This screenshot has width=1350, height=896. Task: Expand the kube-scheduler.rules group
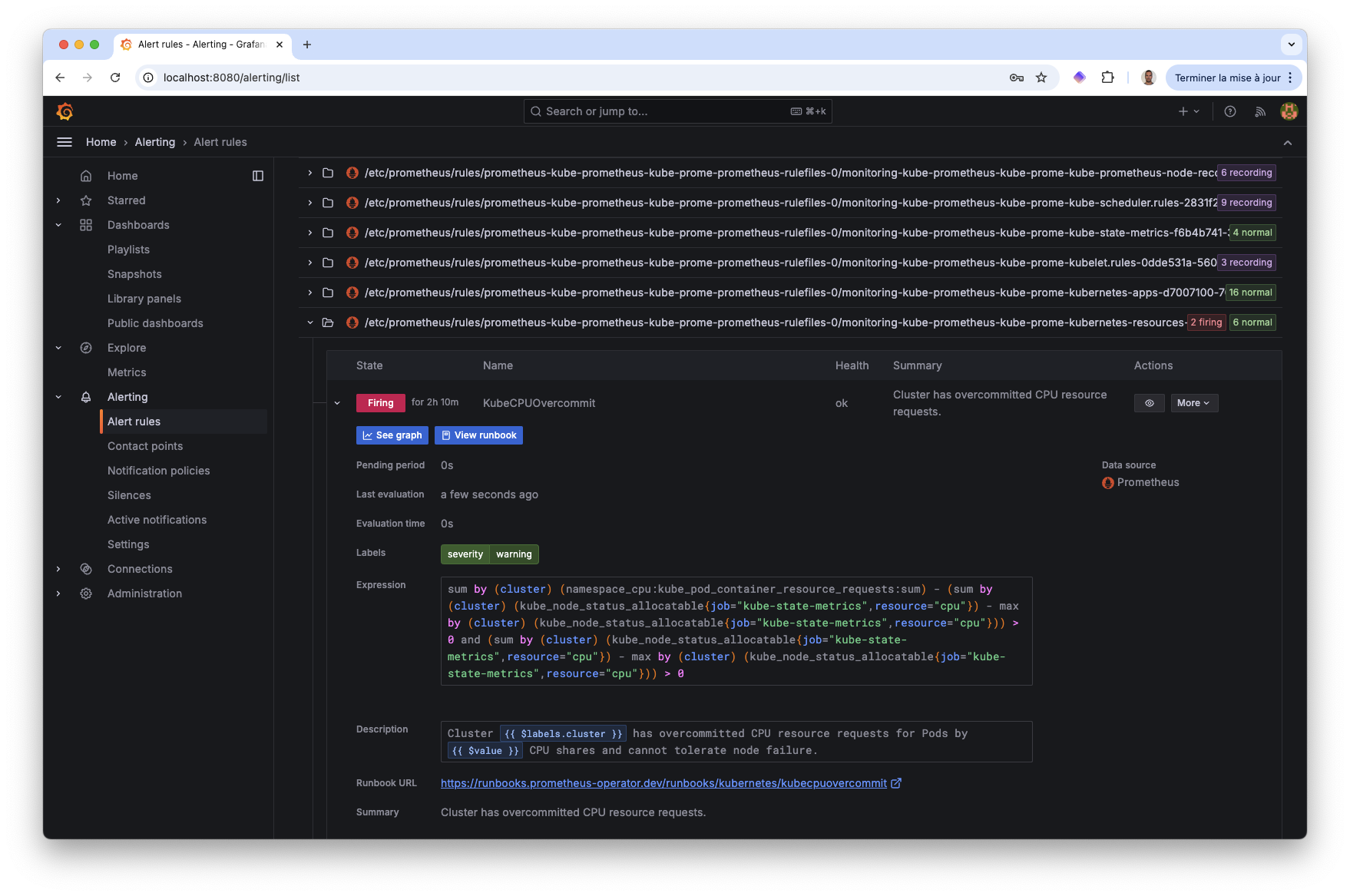309,203
